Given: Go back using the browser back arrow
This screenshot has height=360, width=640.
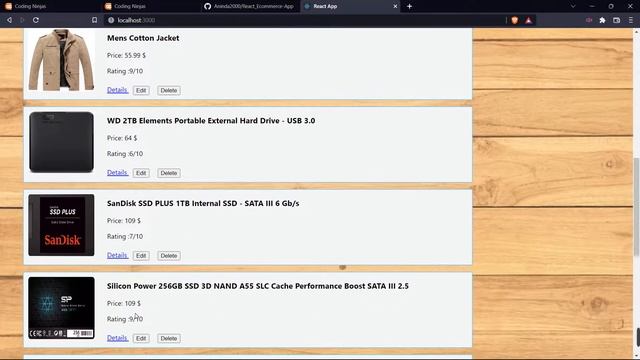Looking at the screenshot, I should point(9,20).
